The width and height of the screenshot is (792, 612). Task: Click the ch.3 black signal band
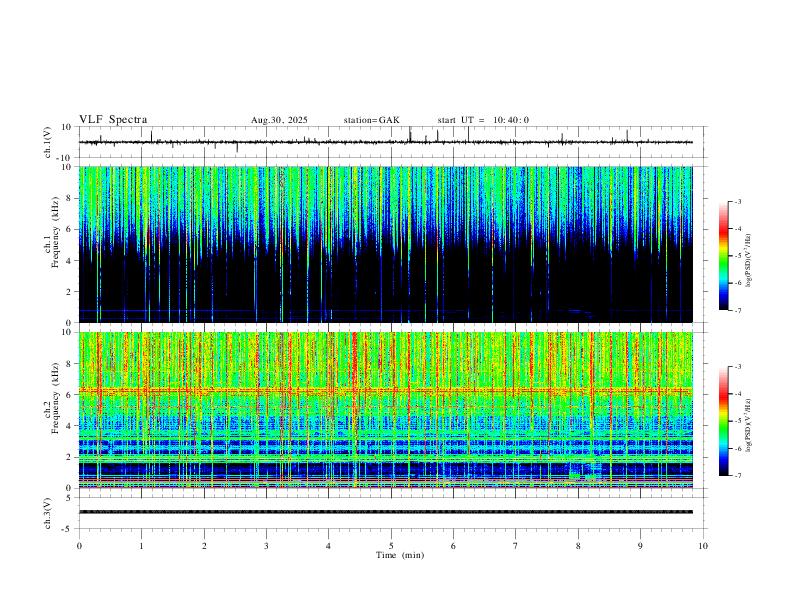click(385, 512)
